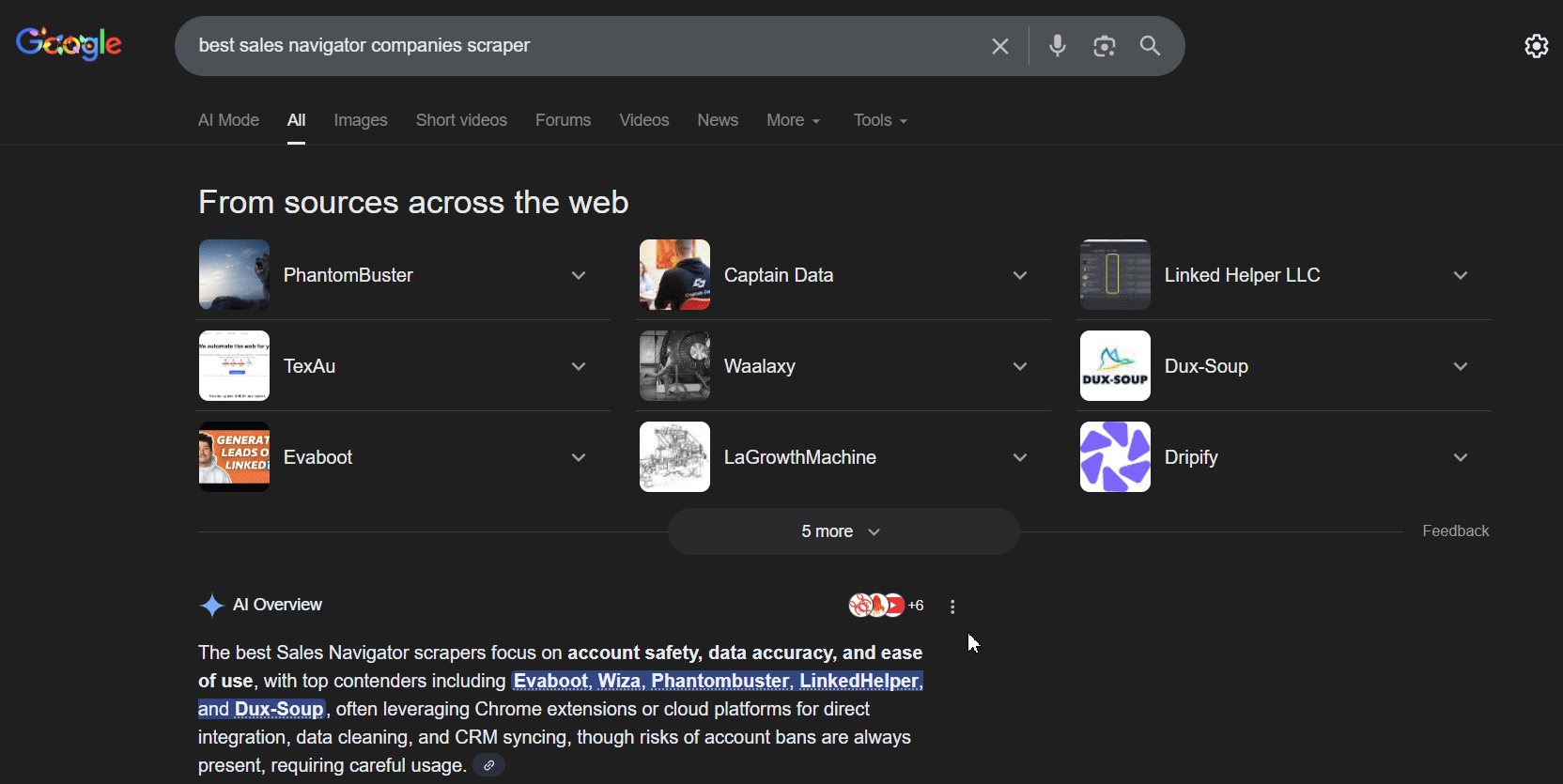Expand the Dripify entry chevron
The width and height of the screenshot is (1563, 784).
click(x=1461, y=457)
